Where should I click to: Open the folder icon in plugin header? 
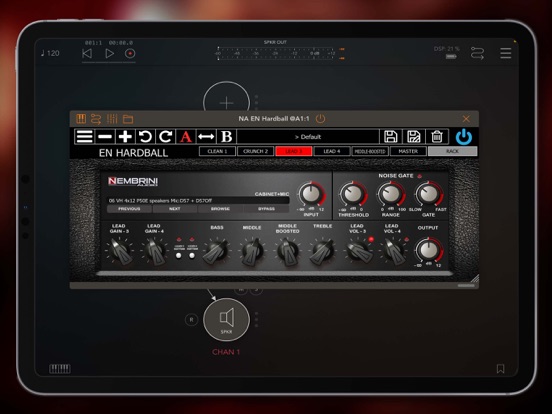click(x=128, y=119)
